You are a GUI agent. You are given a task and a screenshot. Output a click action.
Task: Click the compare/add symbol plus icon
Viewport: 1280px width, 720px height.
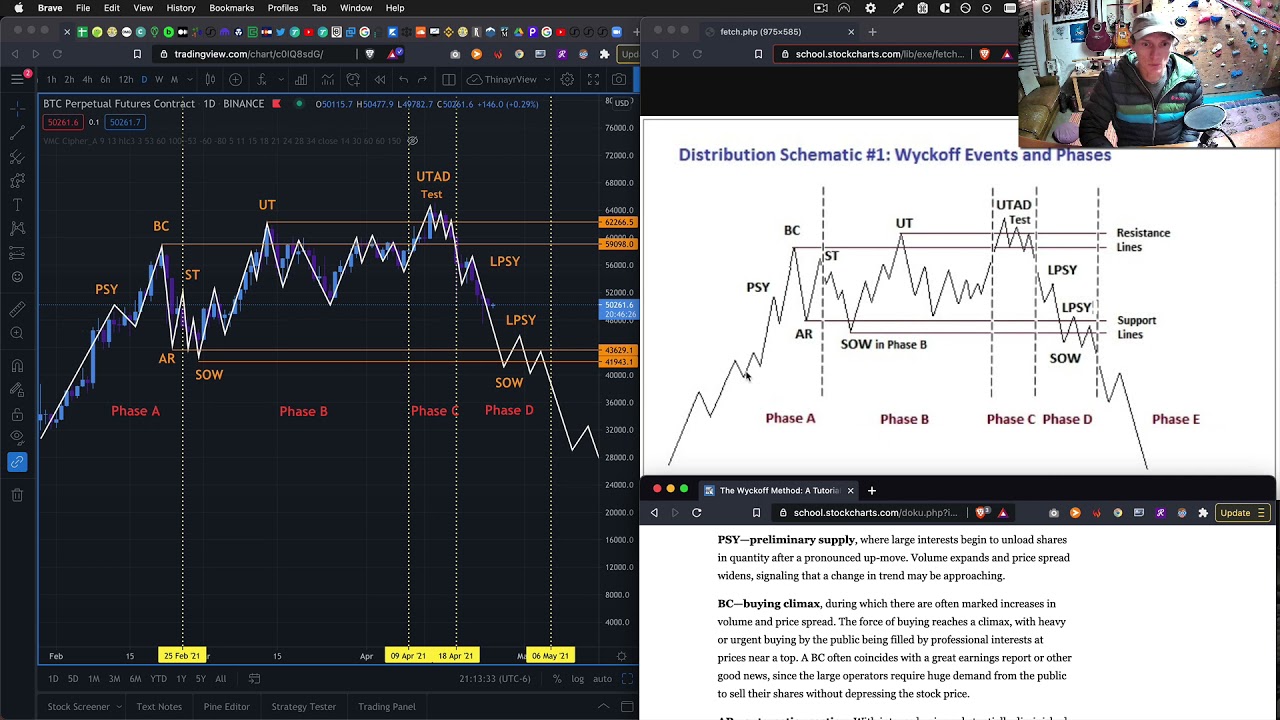click(235, 79)
